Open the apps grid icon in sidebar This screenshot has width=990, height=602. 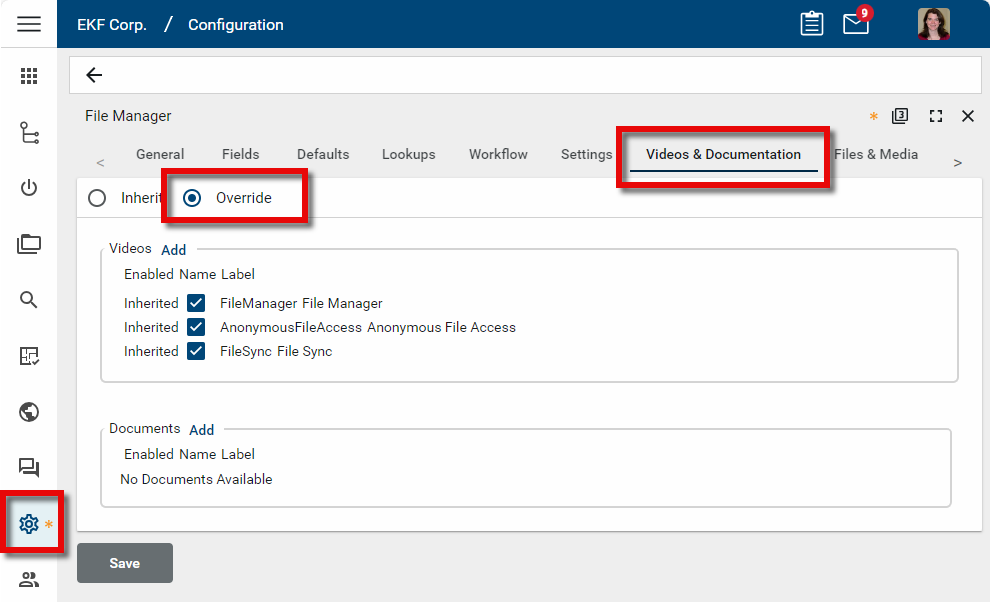[x=29, y=76]
